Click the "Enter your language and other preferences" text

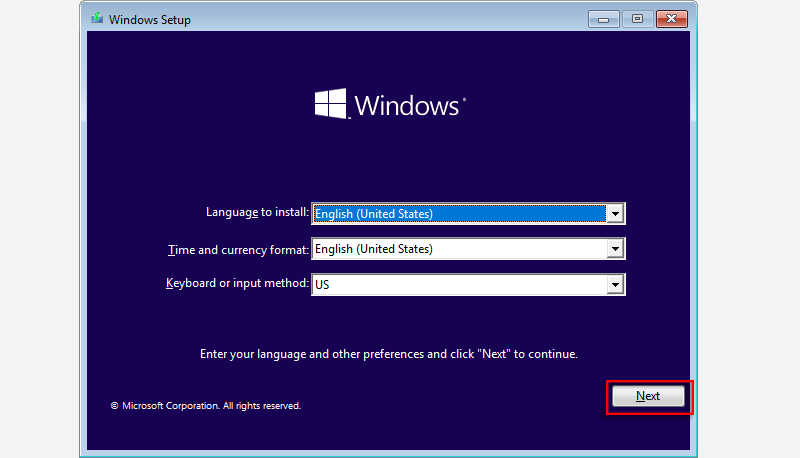[389, 354]
